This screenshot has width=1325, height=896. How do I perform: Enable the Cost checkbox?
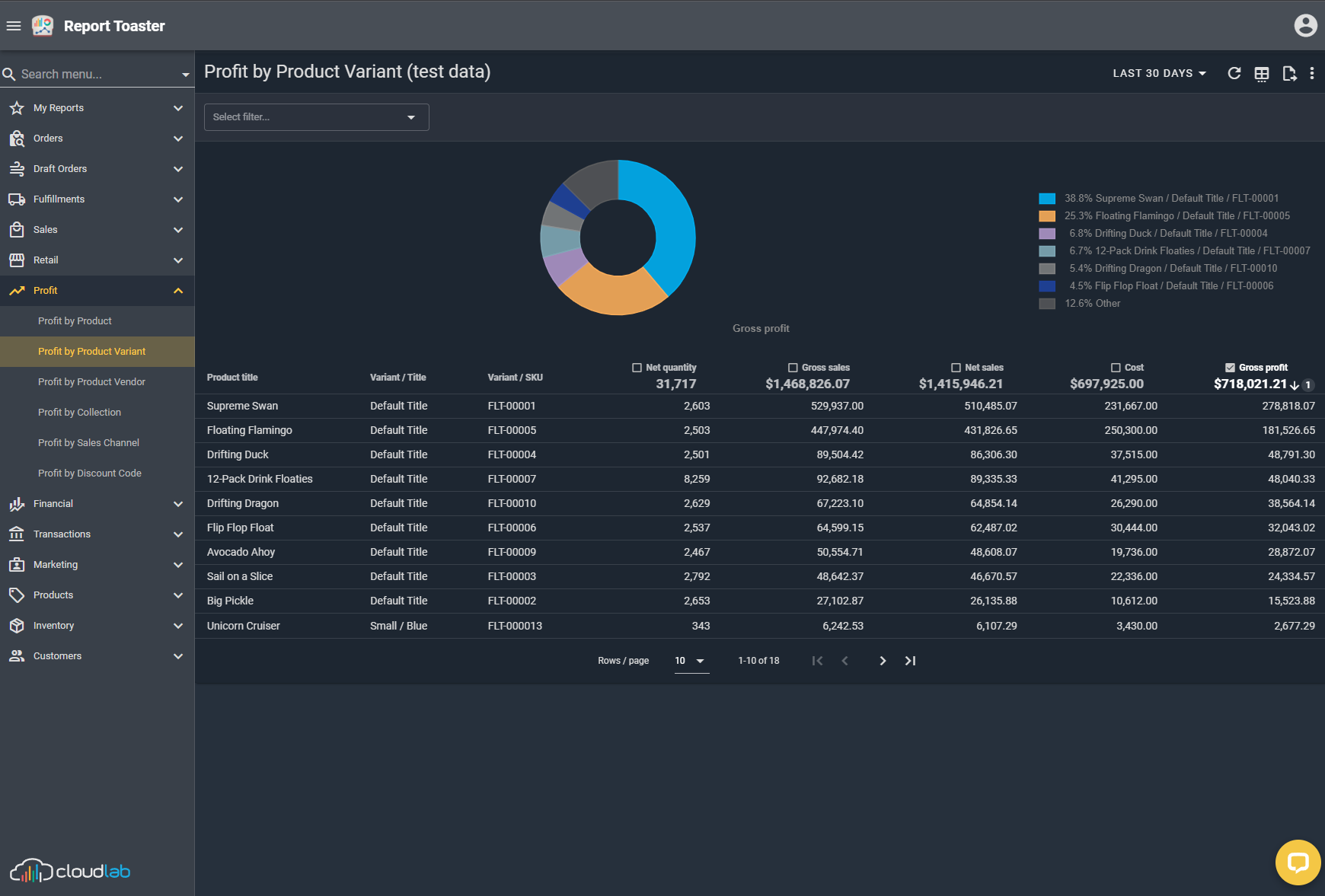[x=1116, y=368]
